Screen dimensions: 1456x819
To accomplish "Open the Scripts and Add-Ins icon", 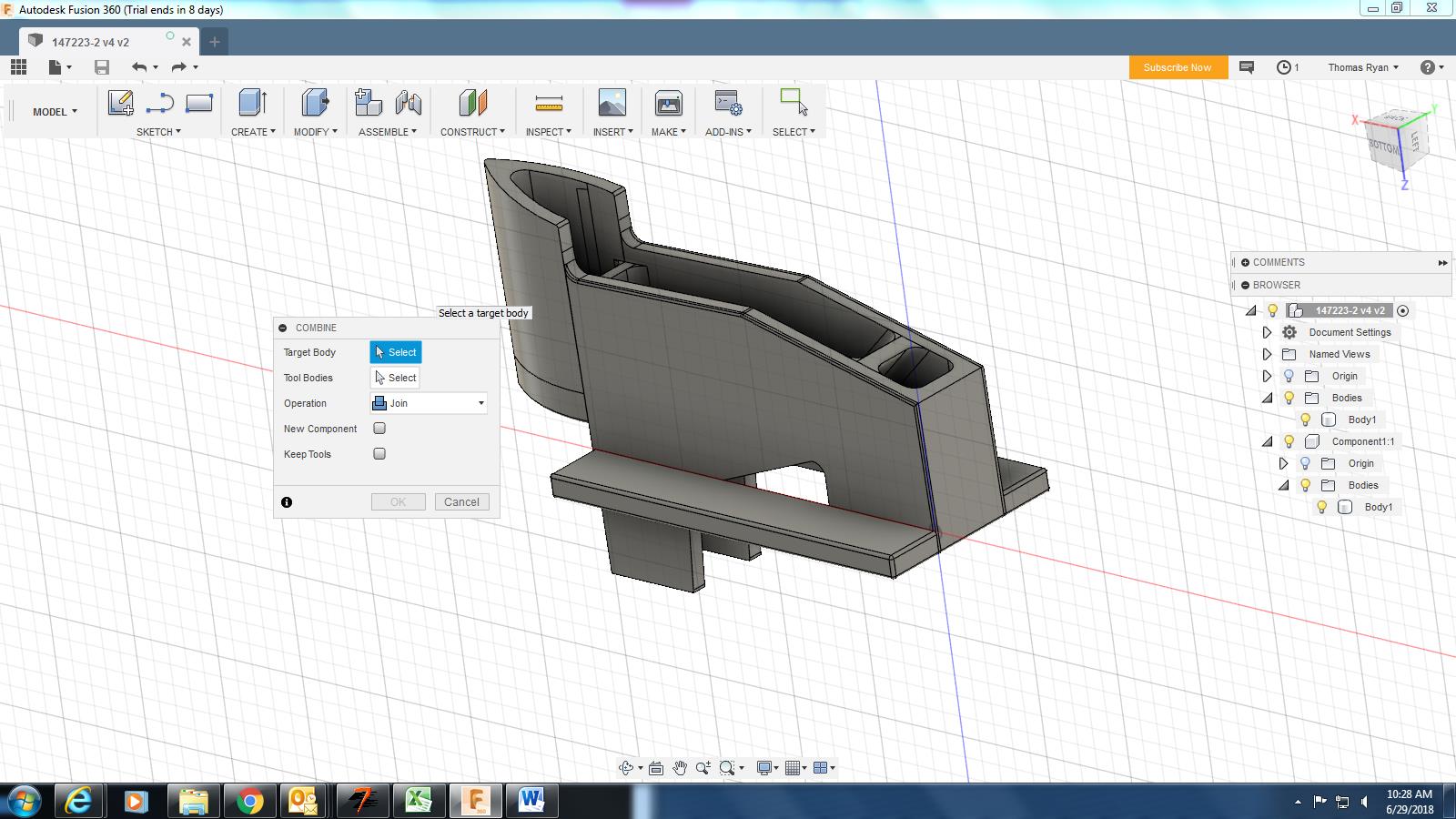I will point(728,103).
